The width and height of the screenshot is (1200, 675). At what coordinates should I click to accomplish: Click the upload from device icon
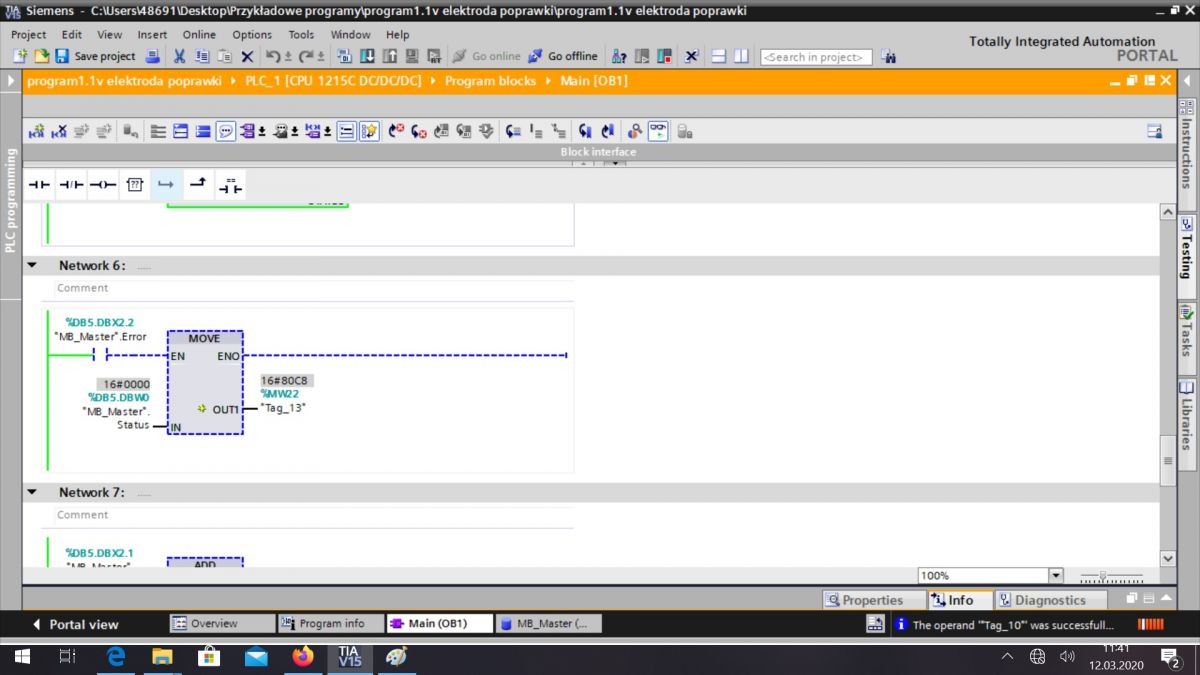tap(389, 56)
